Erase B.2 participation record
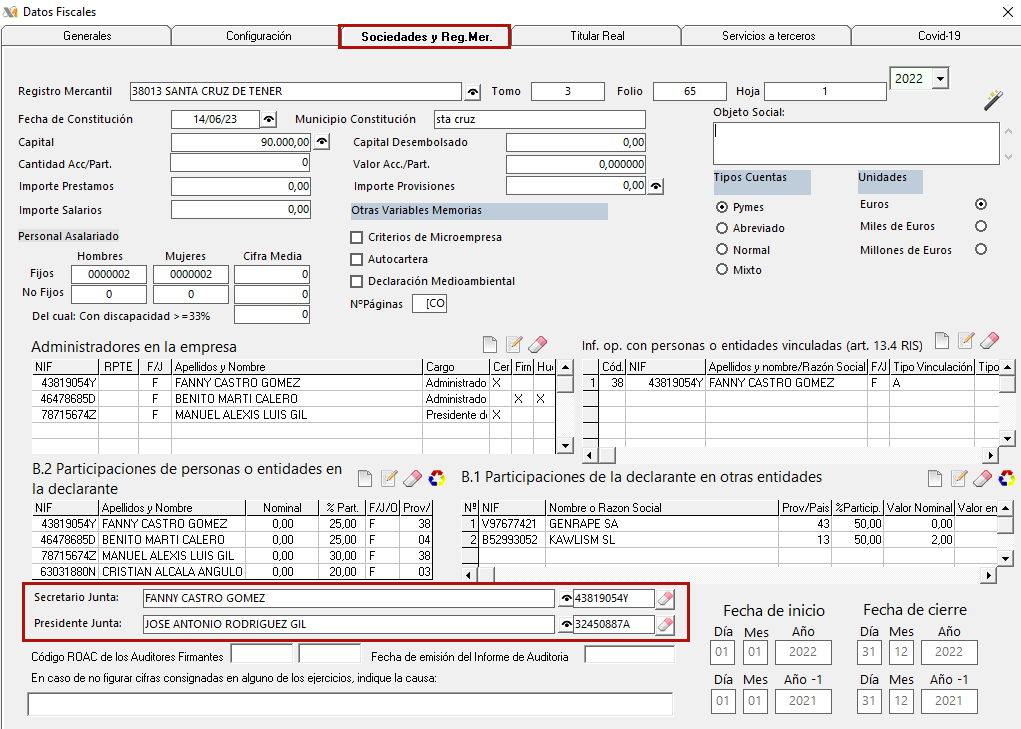This screenshot has height=729, width=1021. point(412,478)
